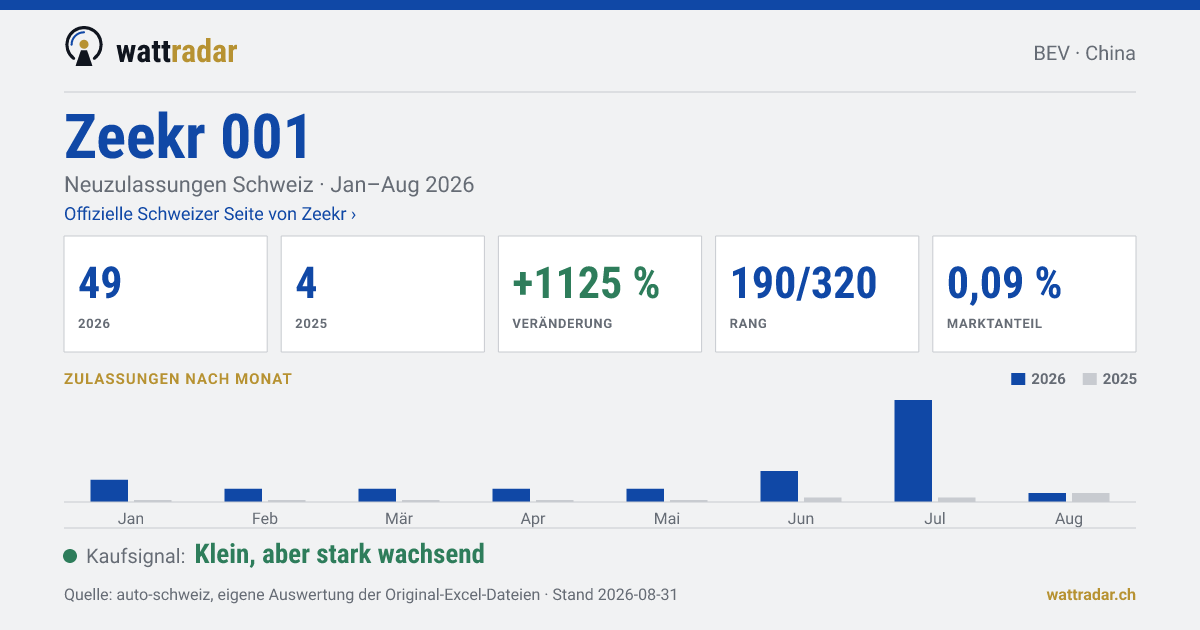Click the 'BEV · China' tag

1084,54
